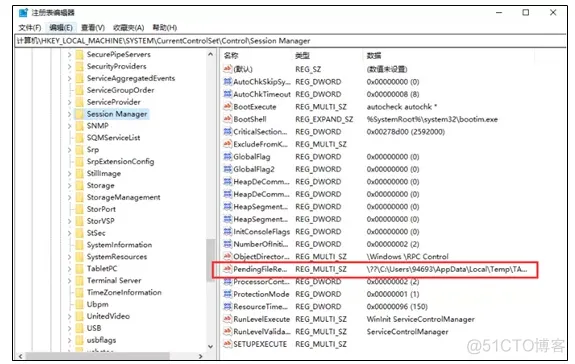
Task: Click the REG_EXPAND_SZ type cell
Action: [x=324, y=119]
